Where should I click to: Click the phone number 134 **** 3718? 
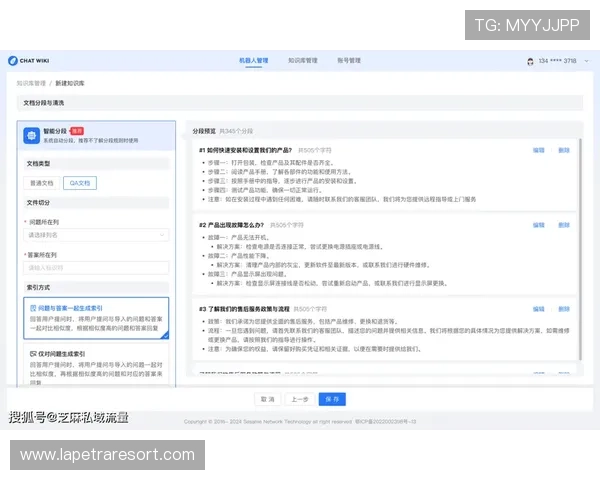(x=557, y=61)
